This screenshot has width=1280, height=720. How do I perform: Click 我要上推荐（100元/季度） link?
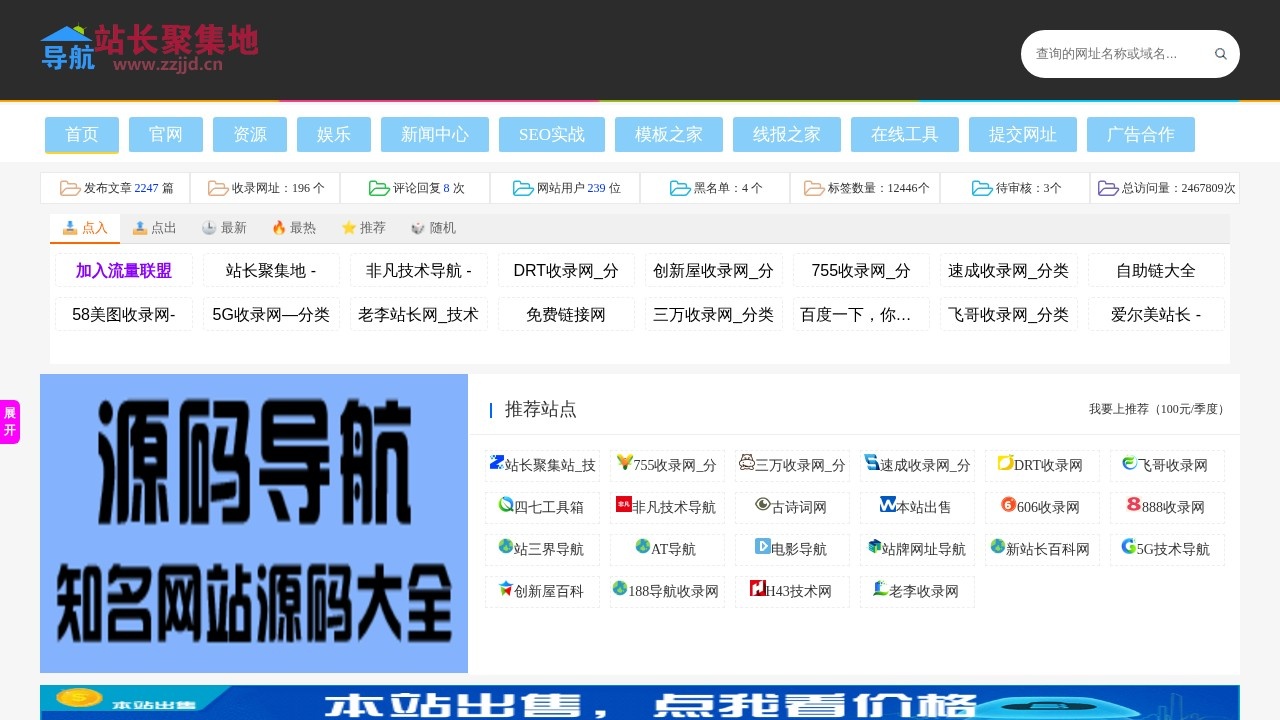(1159, 409)
